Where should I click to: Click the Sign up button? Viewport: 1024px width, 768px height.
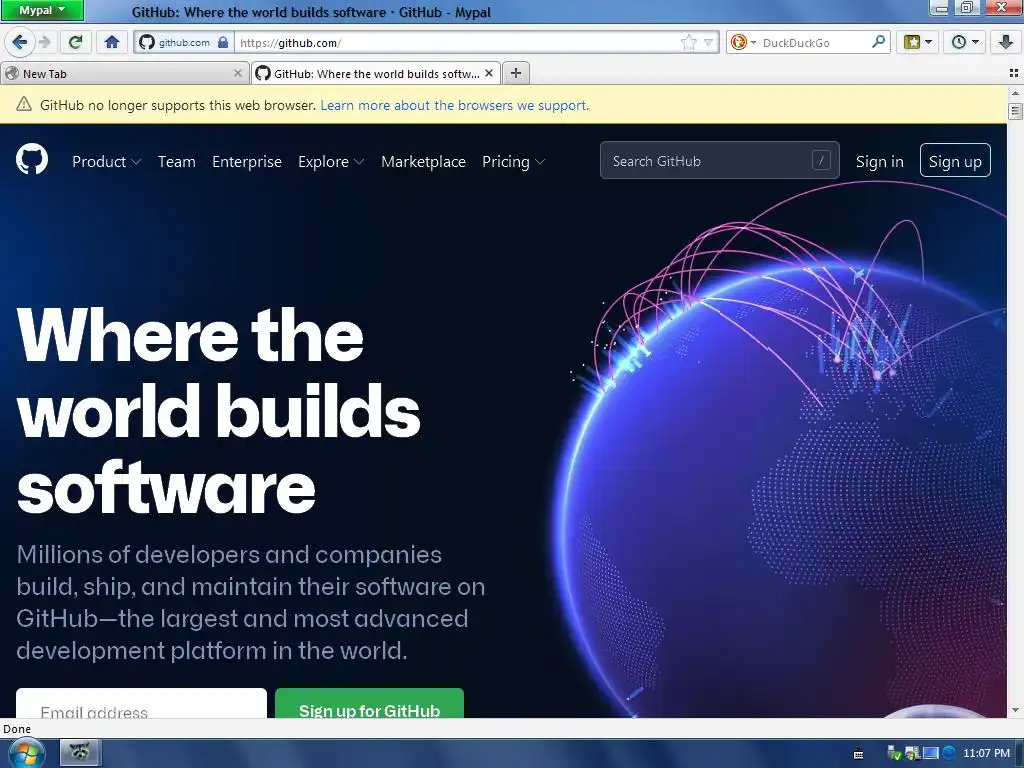[x=955, y=160]
